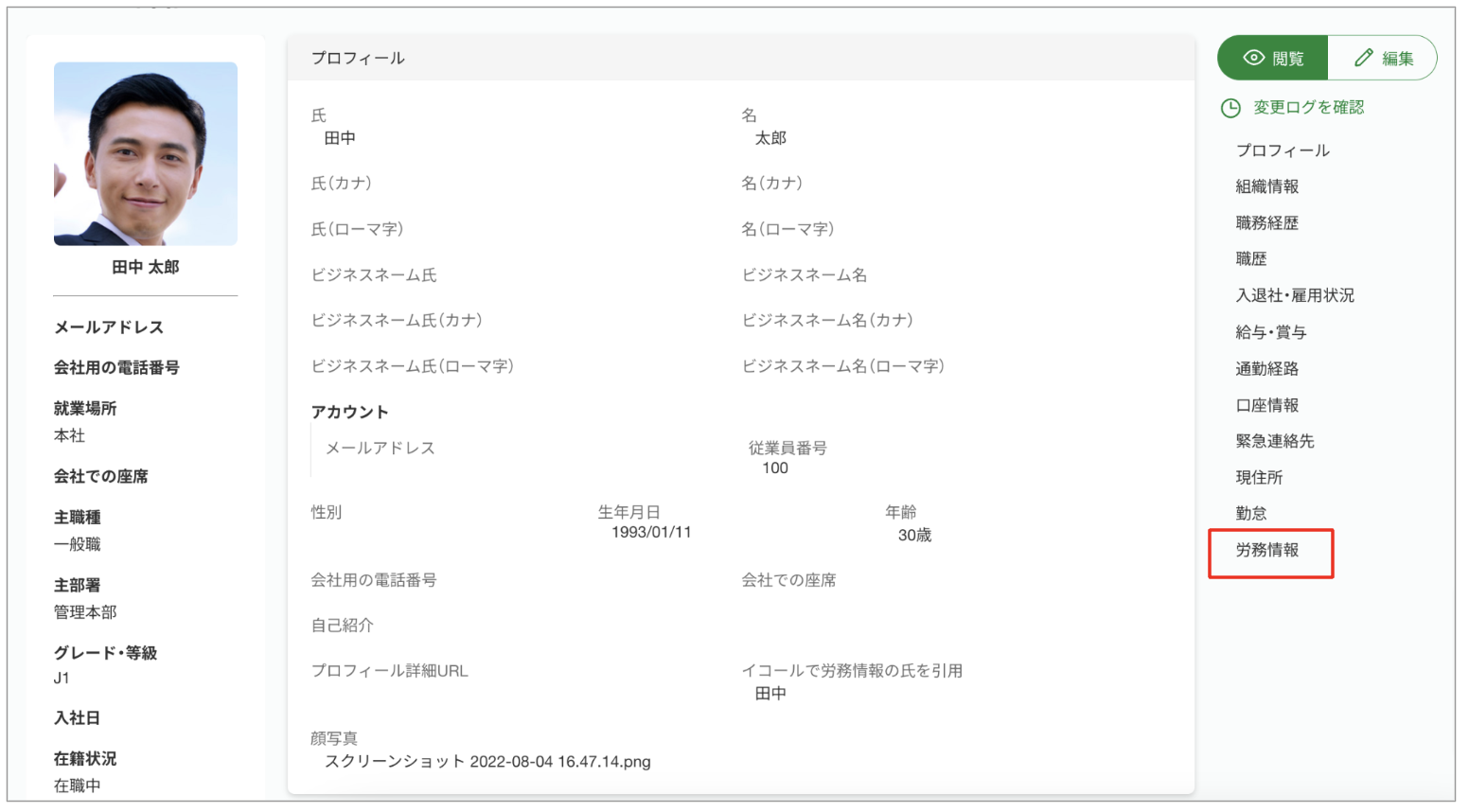The width and height of the screenshot is (1469, 812).
Task: Click the 氏 value 田中 at top
Action: 340,139
